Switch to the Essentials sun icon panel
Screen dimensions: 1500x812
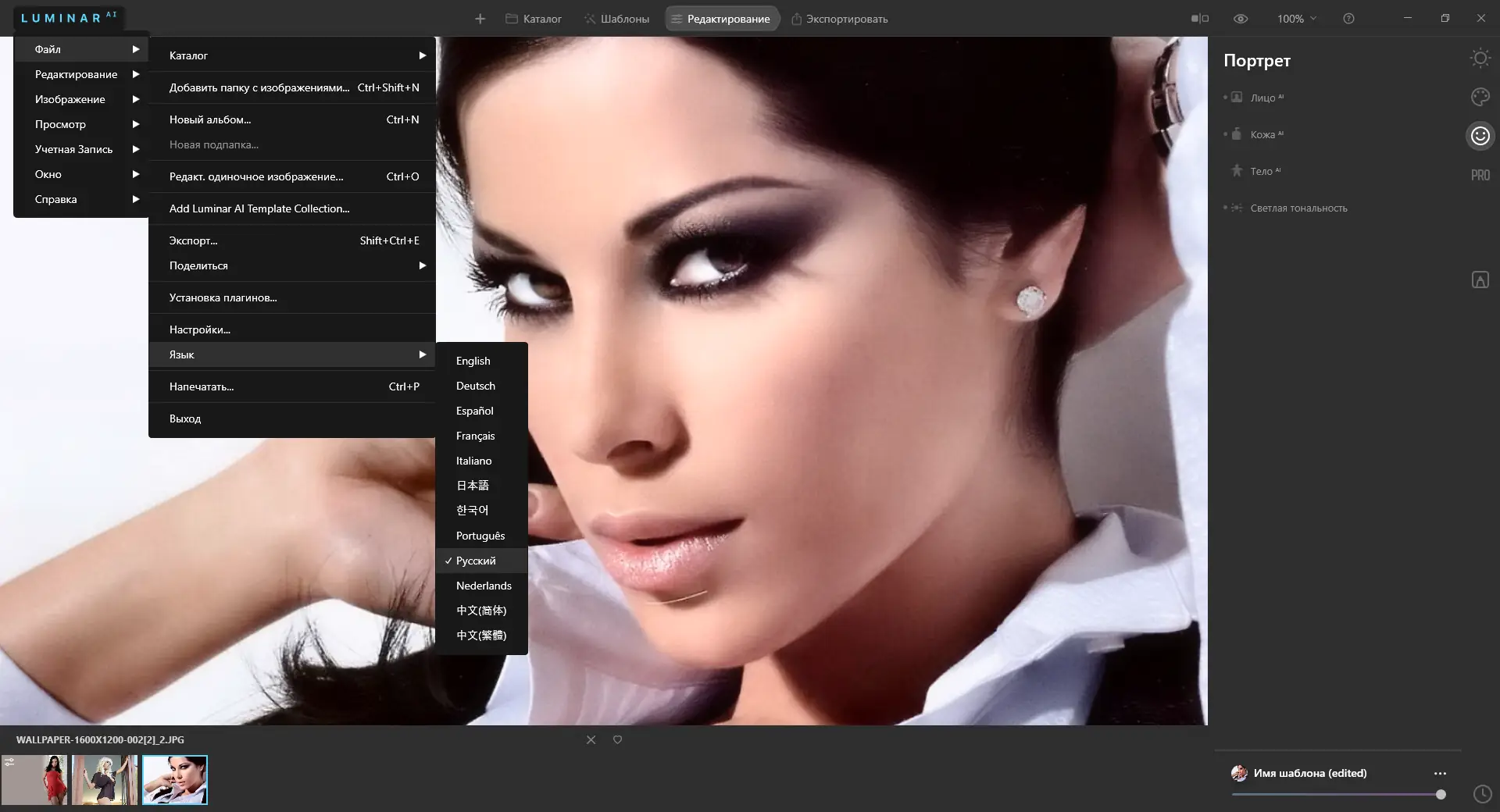tap(1480, 58)
